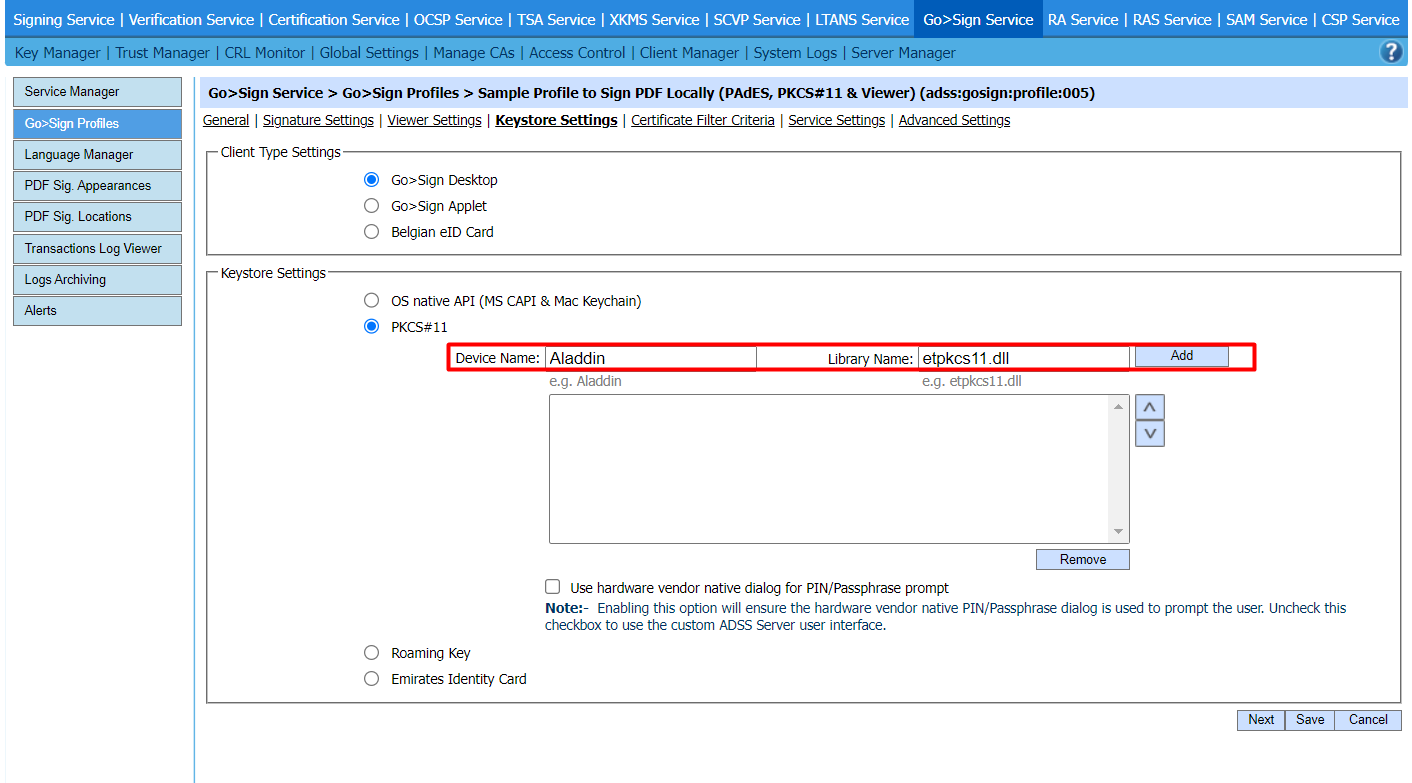Open the Signature Settings tab
The image size is (1412, 783).
point(318,120)
